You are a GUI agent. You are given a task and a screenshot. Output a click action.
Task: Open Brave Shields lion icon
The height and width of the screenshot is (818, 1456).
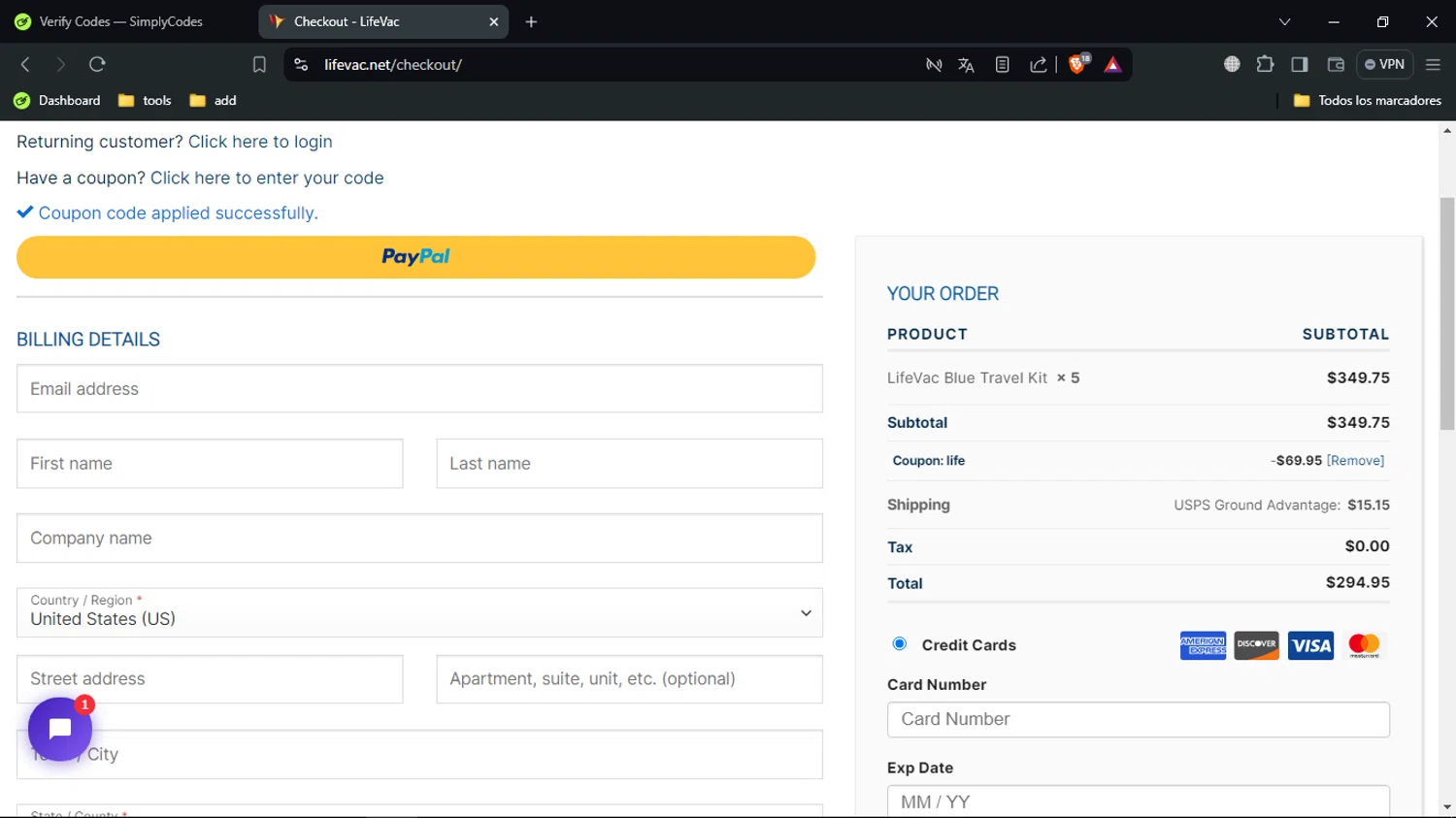tap(1078, 64)
